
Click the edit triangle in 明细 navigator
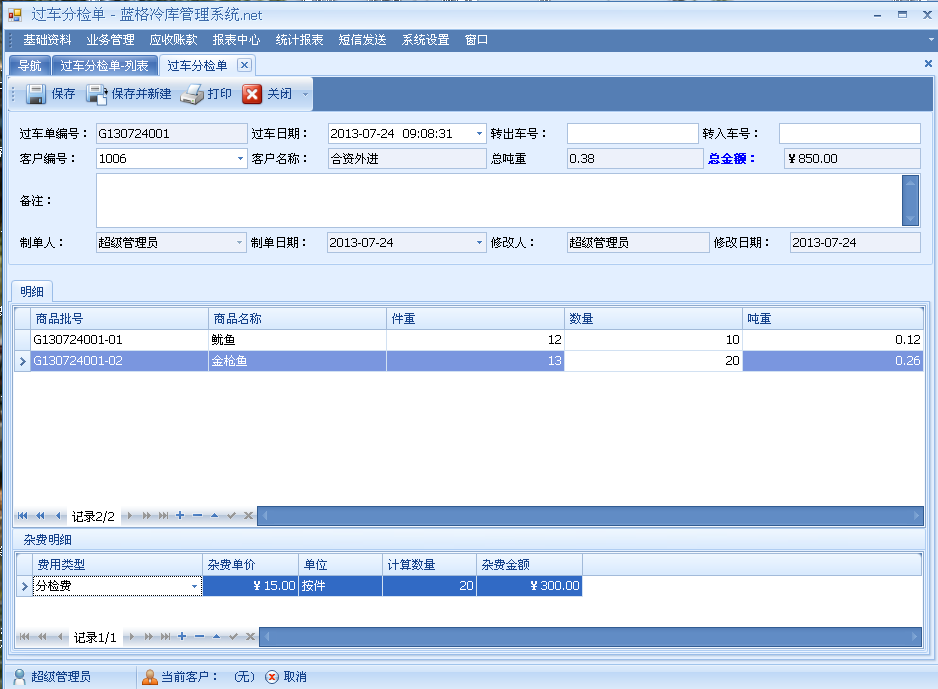214,516
